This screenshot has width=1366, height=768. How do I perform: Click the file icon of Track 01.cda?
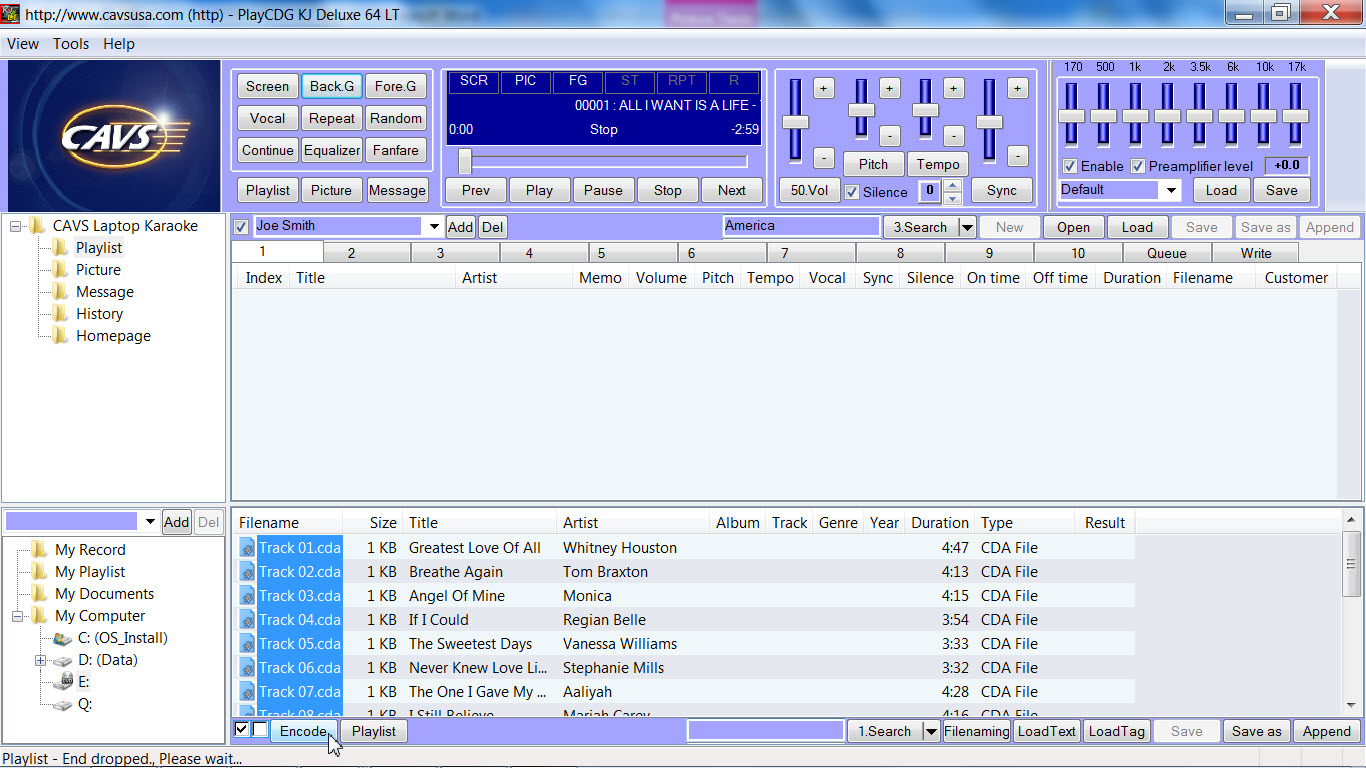pos(247,548)
